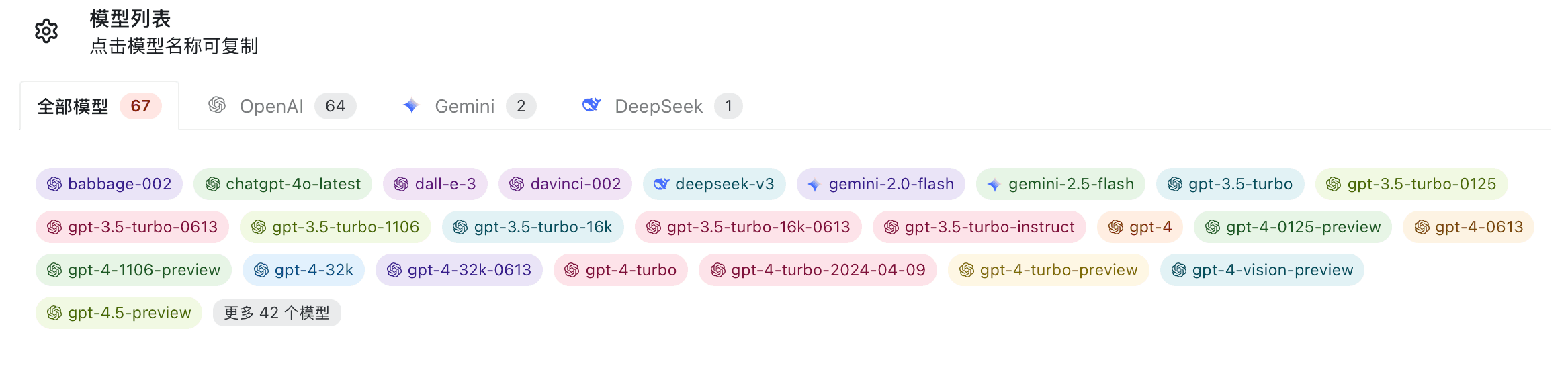The height and width of the screenshot is (384, 1568).
Task: Show the Gemini models tab
Action: tap(464, 106)
